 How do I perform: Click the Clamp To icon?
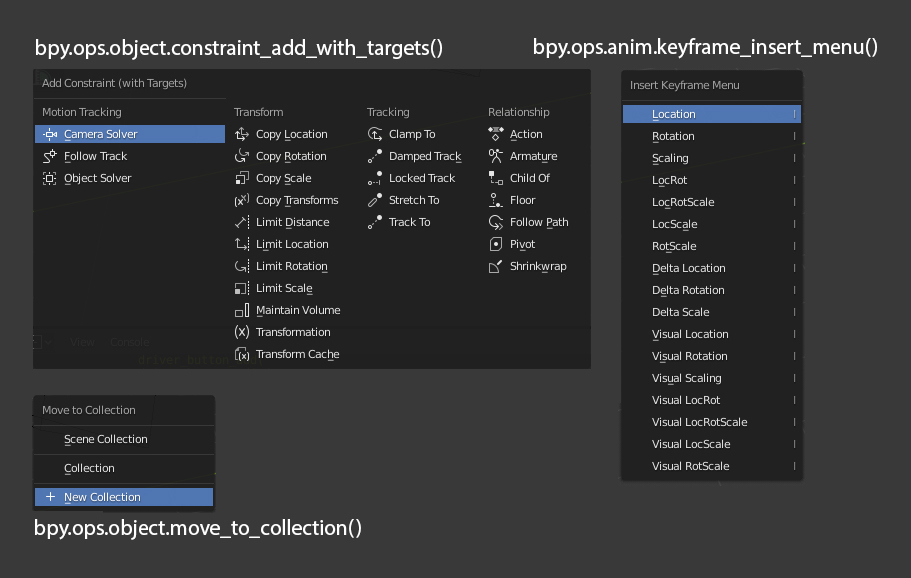pyautogui.click(x=375, y=134)
